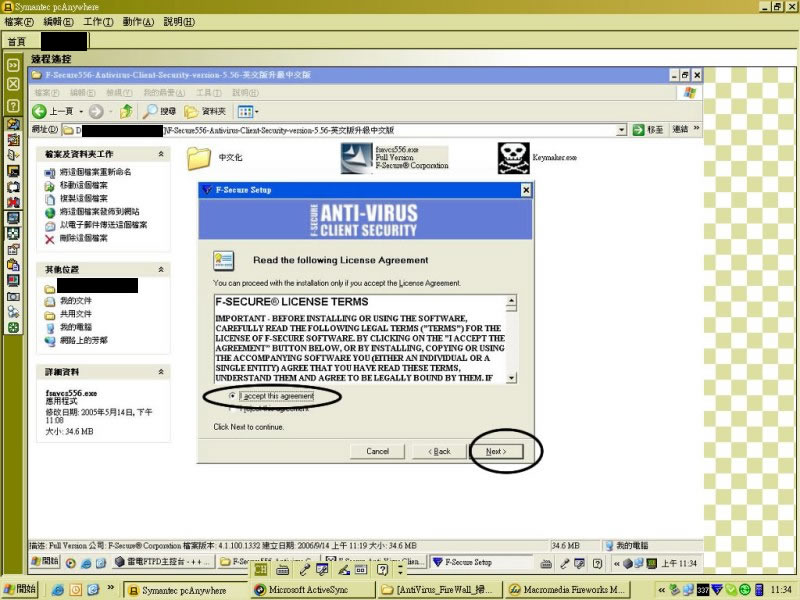Click license text scrollbar down arrow
The height and width of the screenshot is (600, 800).
pyautogui.click(x=512, y=378)
